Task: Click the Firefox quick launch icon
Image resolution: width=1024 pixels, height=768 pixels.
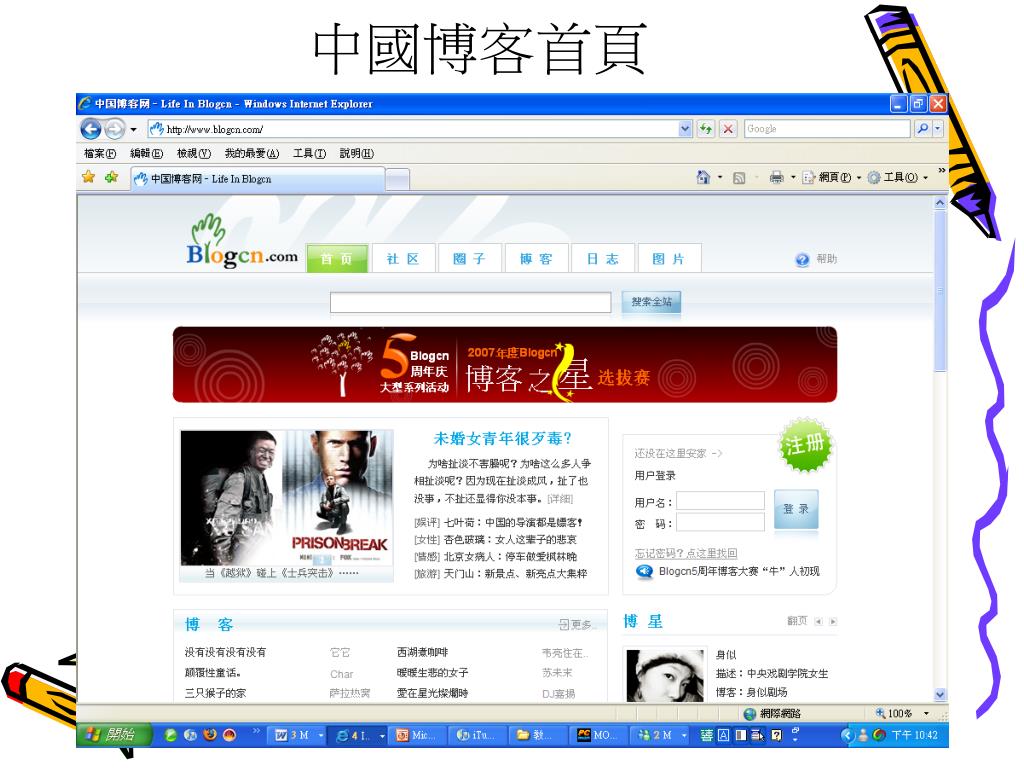Action: point(210,735)
